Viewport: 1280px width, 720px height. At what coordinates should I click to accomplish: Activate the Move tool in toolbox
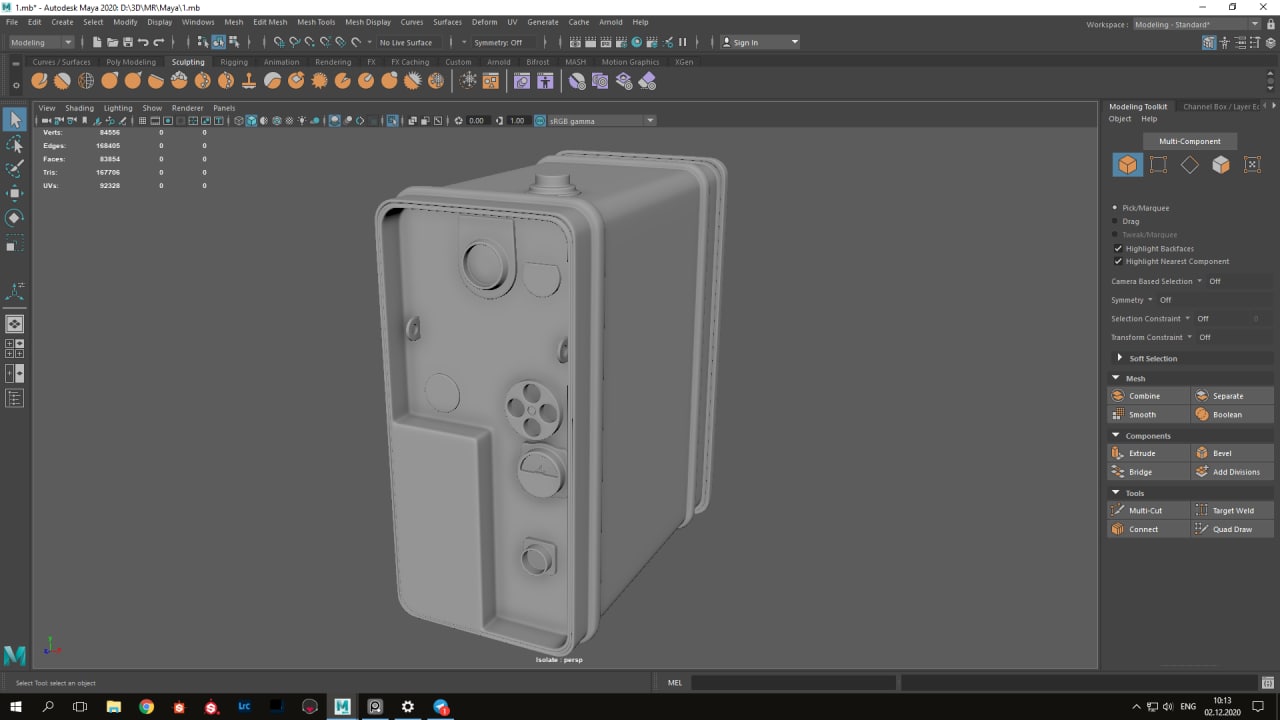(14, 193)
